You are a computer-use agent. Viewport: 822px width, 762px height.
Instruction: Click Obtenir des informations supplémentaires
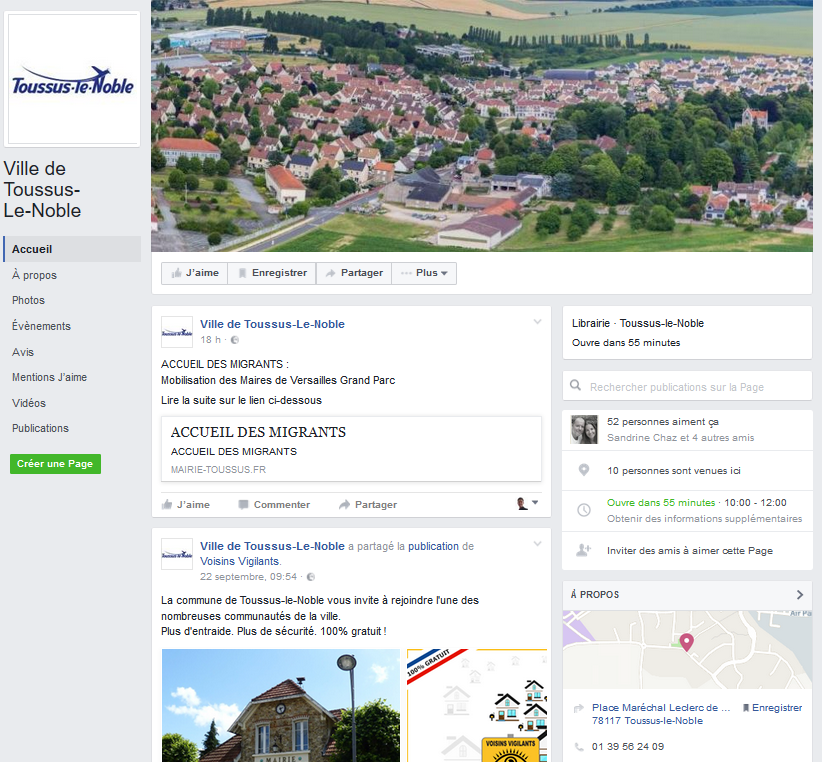coord(705,518)
